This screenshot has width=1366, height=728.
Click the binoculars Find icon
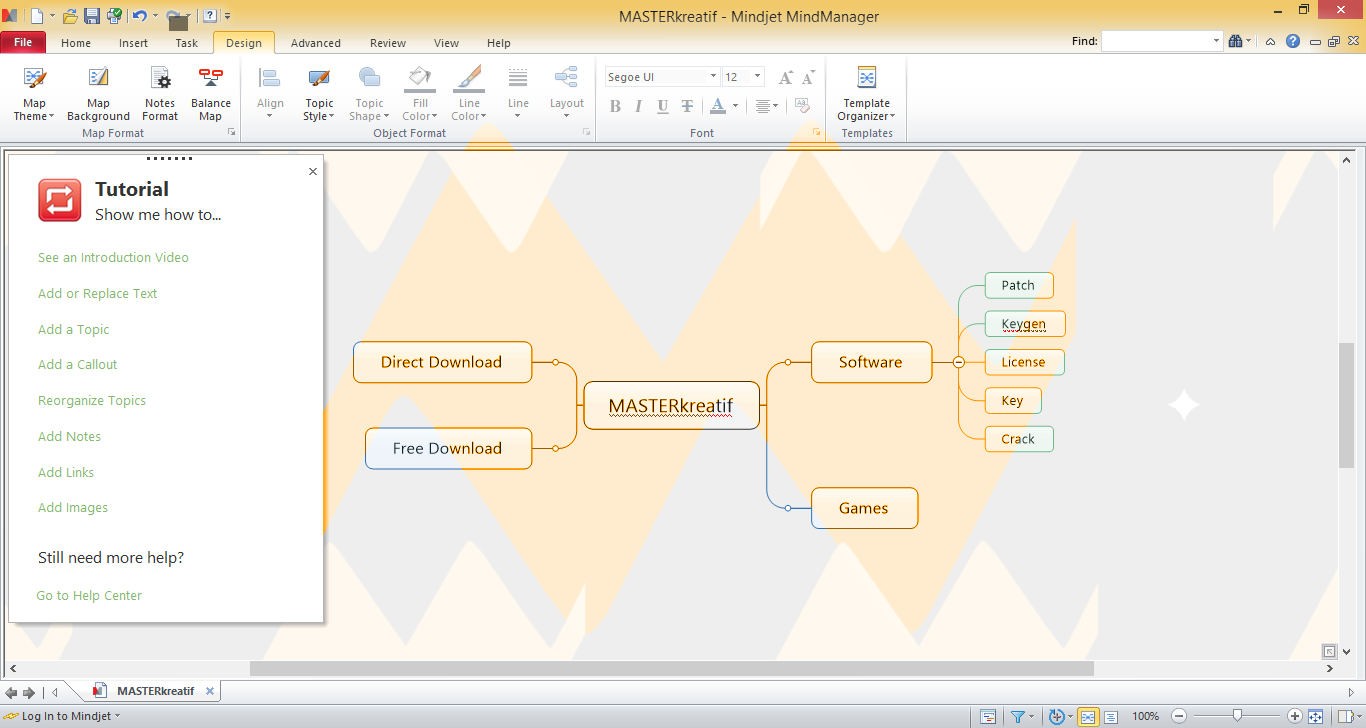pyautogui.click(x=1236, y=41)
